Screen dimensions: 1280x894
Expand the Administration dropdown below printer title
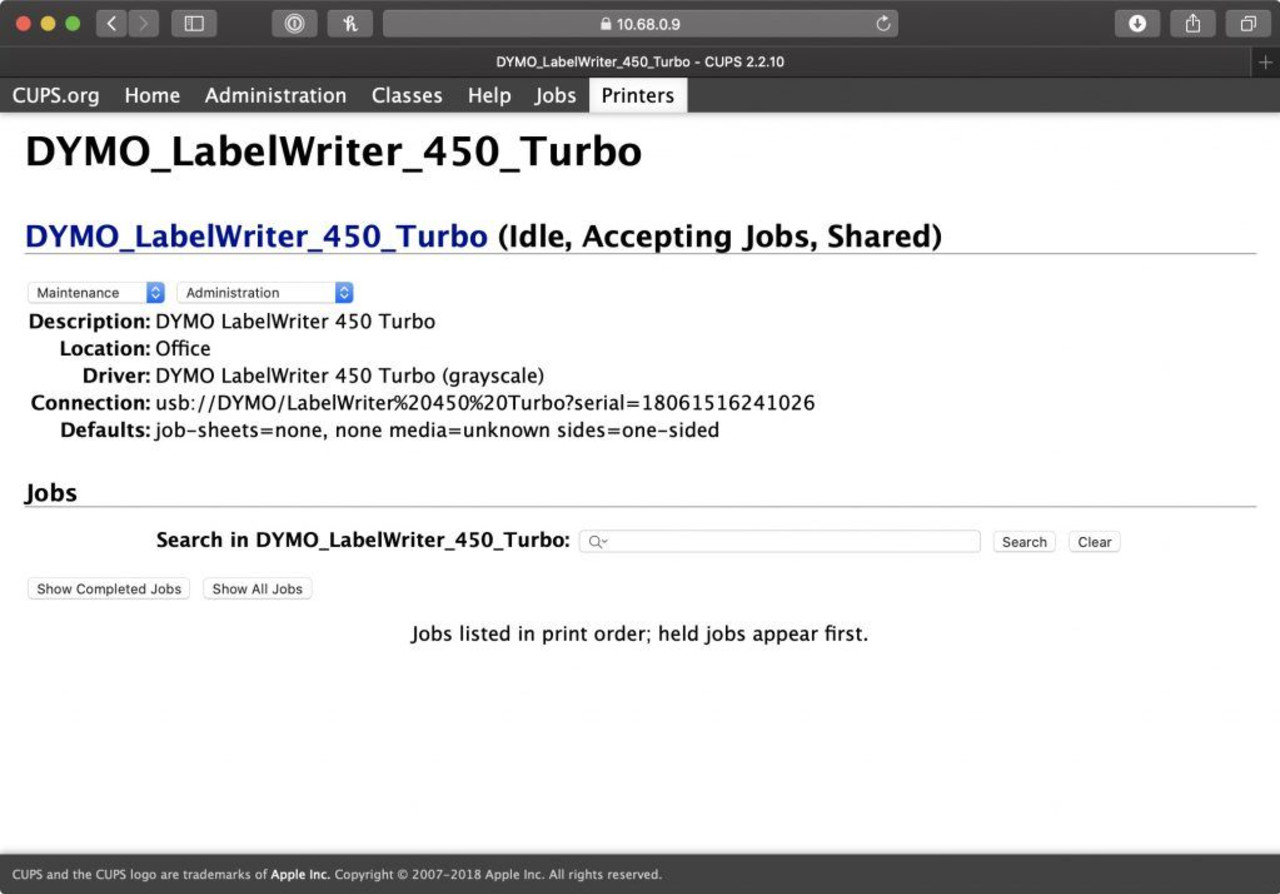265,292
